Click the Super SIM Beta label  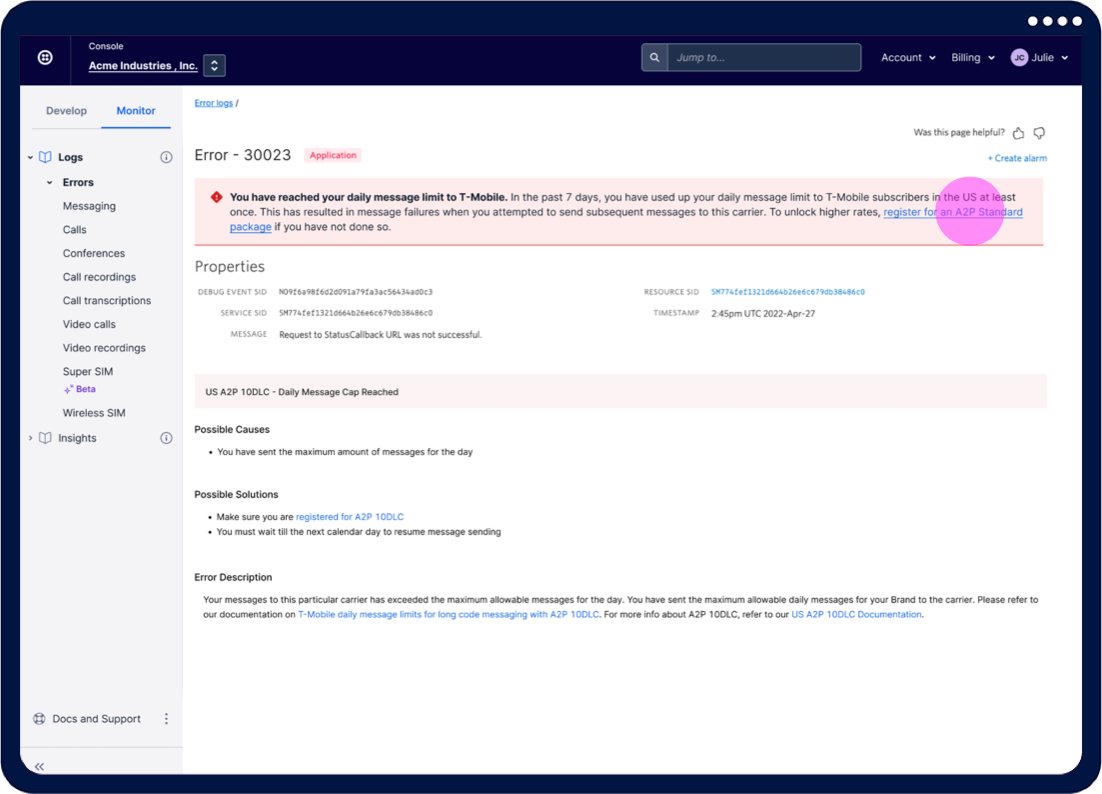tap(80, 389)
